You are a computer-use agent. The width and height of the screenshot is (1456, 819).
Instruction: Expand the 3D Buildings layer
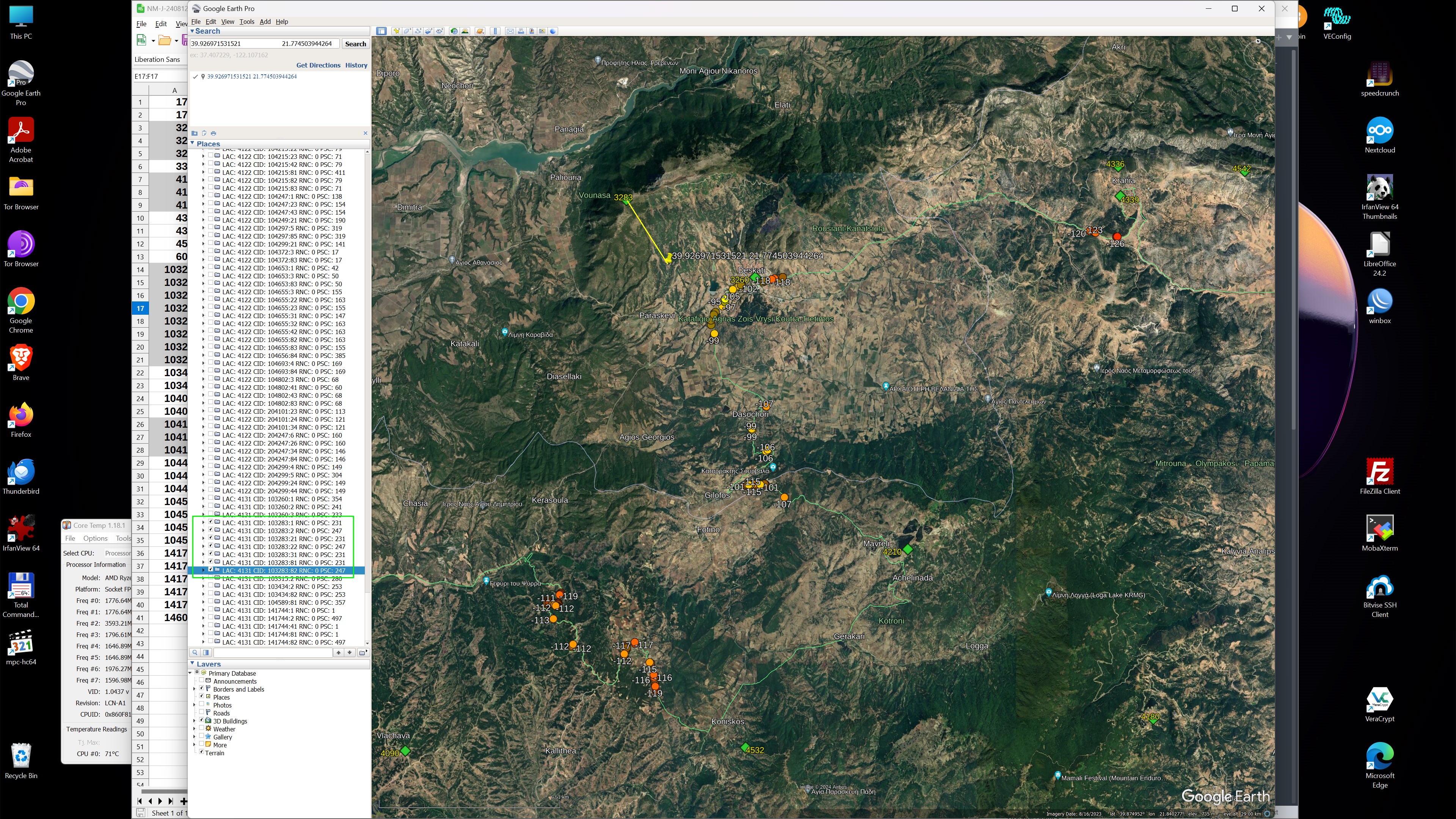[195, 721]
